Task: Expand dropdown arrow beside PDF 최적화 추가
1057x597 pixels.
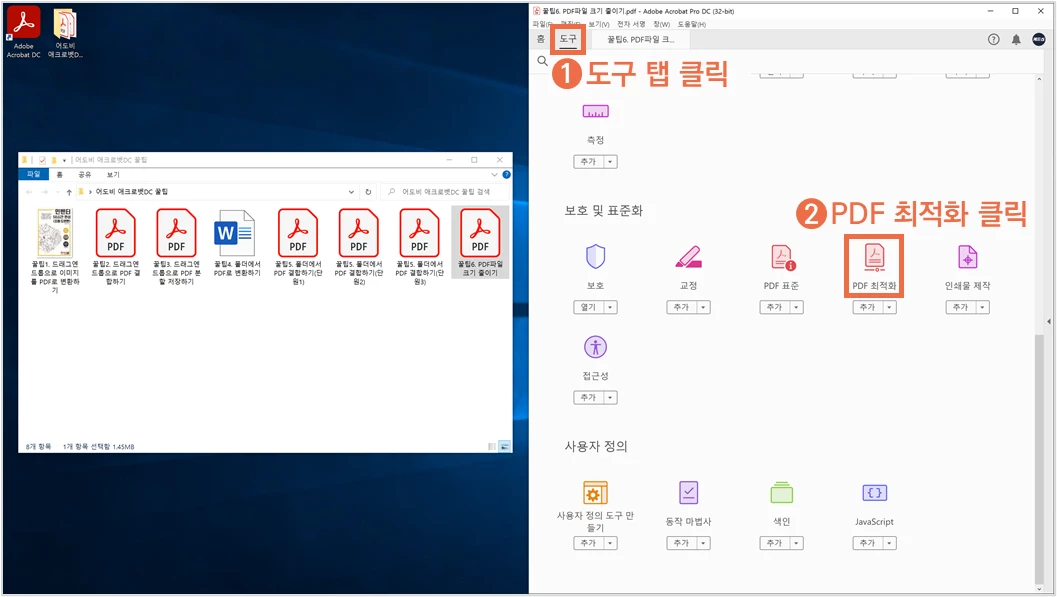Action: pos(889,307)
